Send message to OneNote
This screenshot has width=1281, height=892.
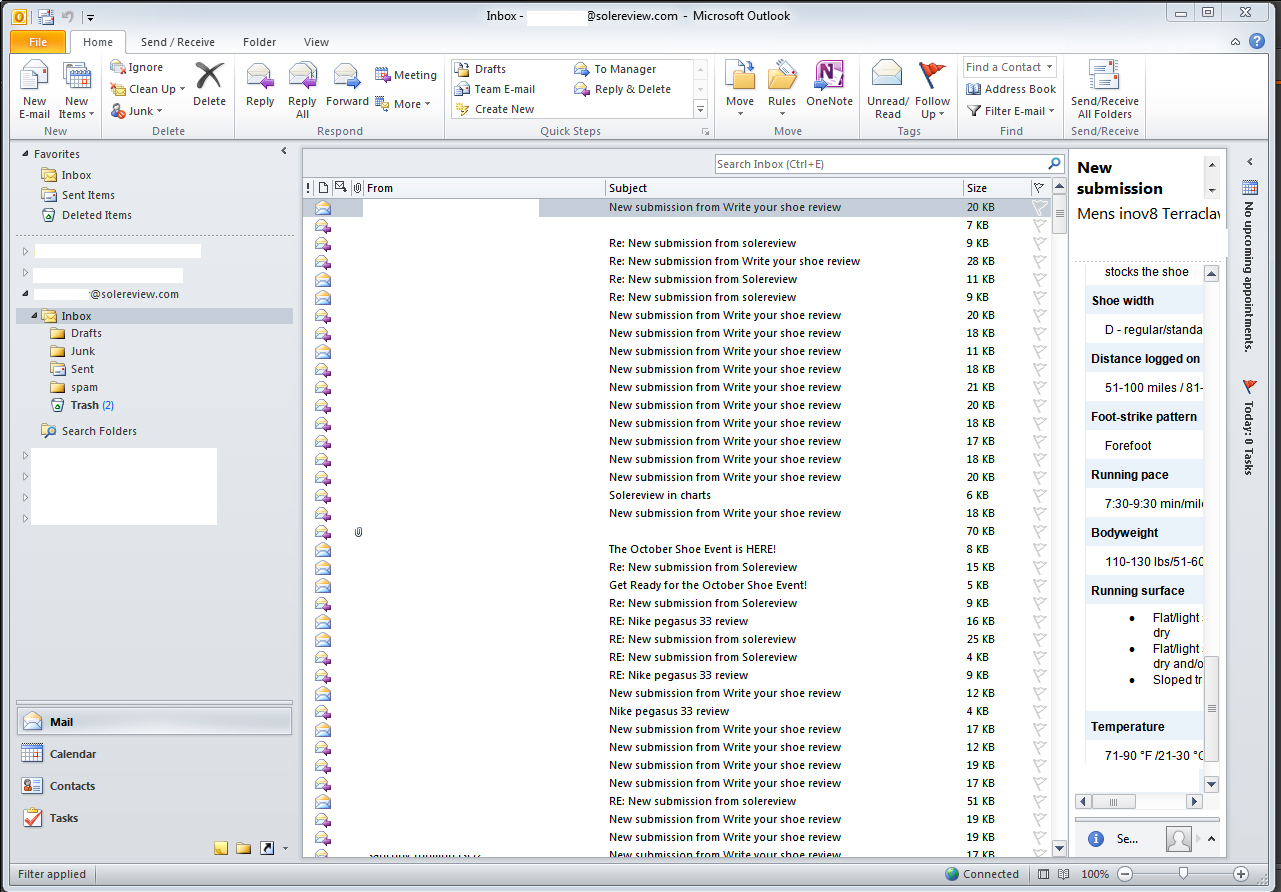(830, 85)
